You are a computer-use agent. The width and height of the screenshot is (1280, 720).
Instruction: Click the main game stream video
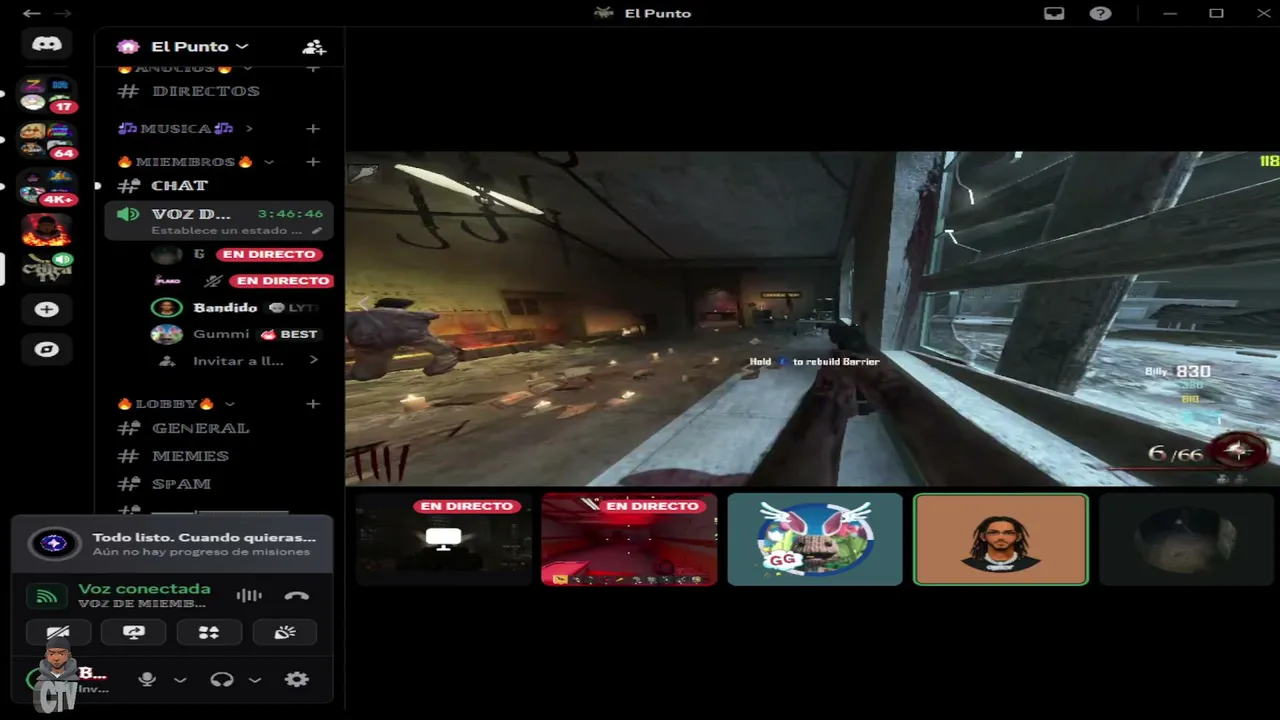point(812,319)
